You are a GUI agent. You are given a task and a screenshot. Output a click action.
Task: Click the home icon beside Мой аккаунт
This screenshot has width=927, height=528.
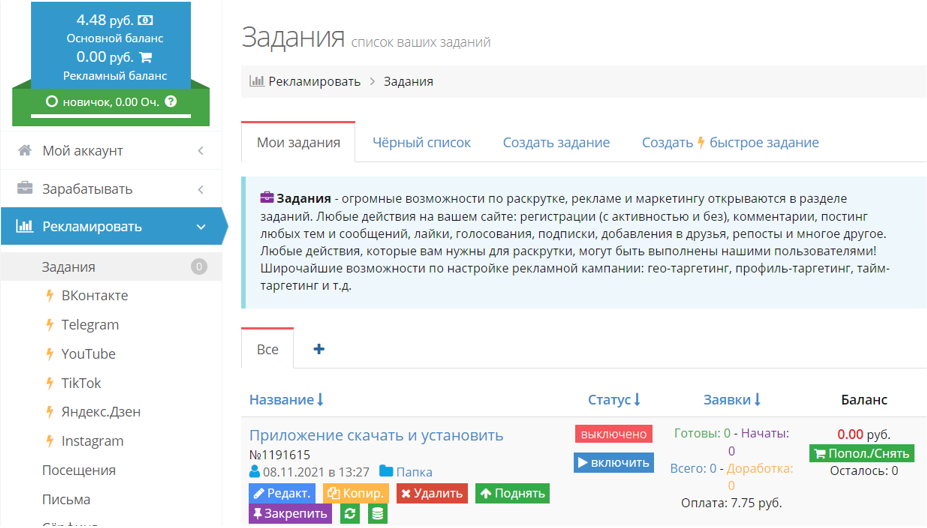click(x=25, y=150)
